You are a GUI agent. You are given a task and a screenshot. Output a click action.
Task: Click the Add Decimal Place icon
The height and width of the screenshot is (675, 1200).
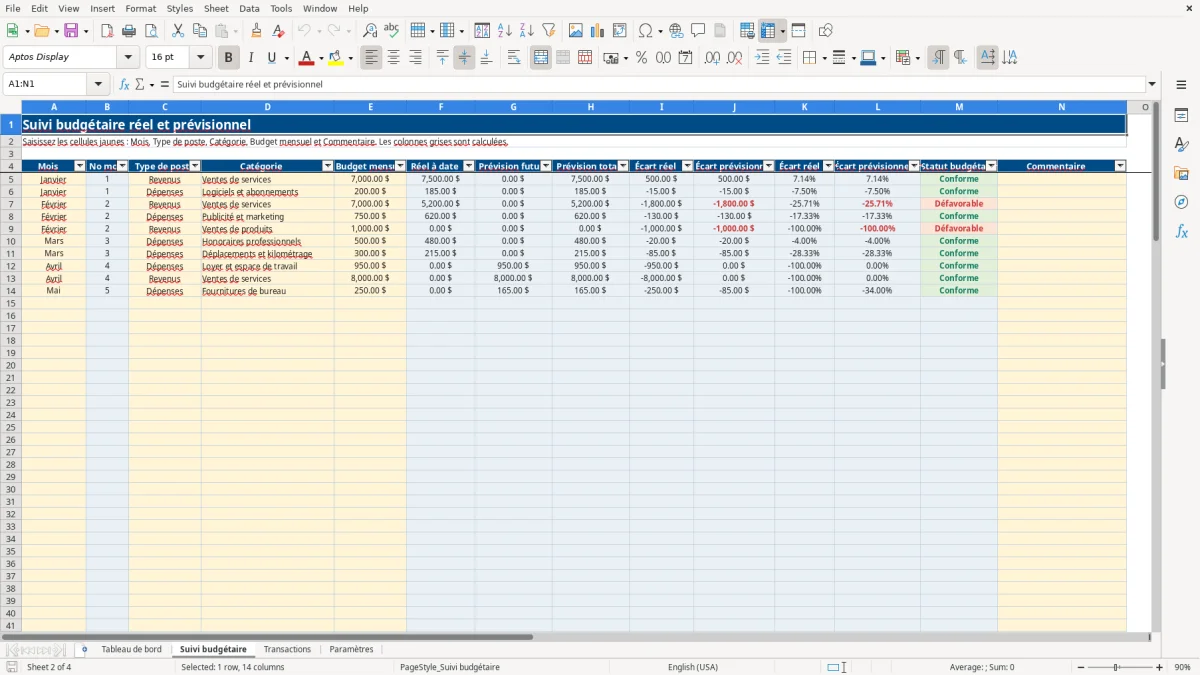coord(712,58)
